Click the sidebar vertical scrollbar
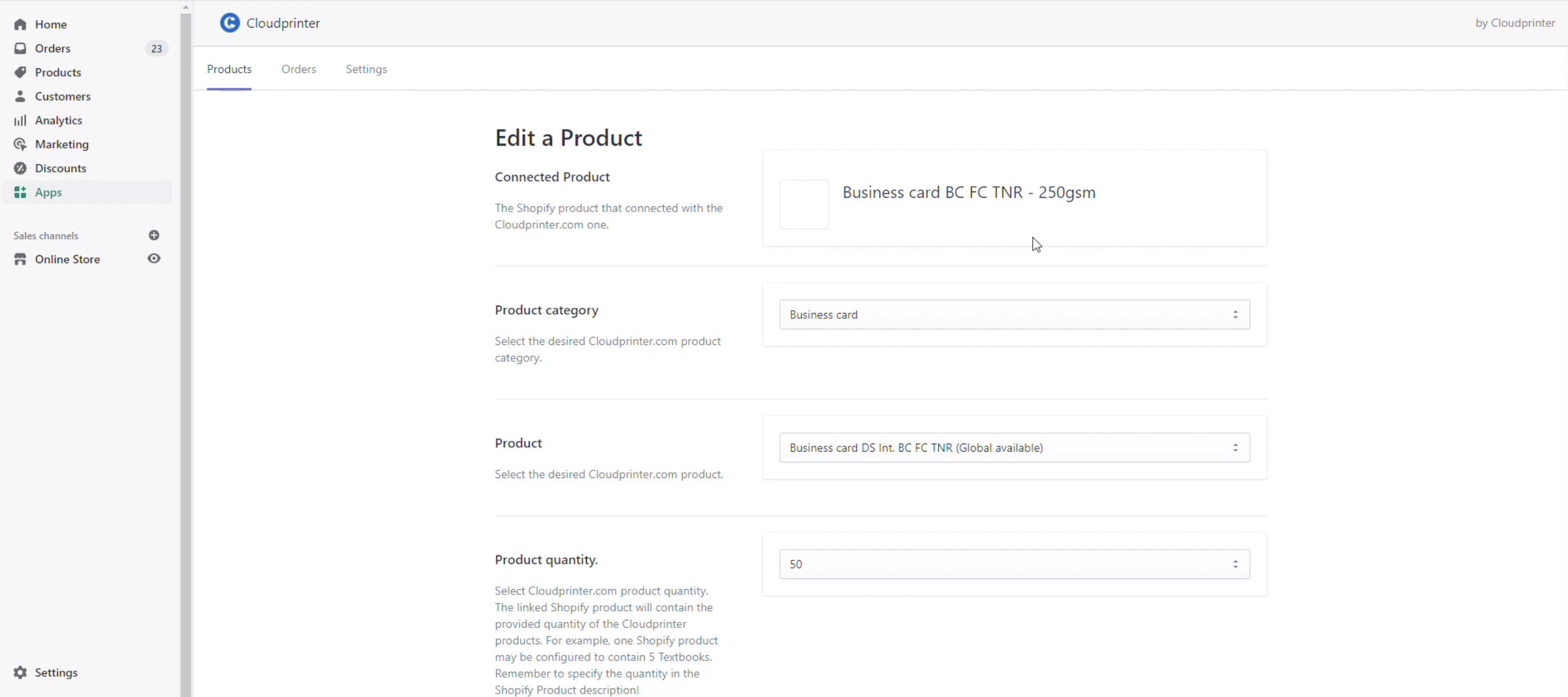Screen dimensions: 1568x697 click(x=186, y=355)
